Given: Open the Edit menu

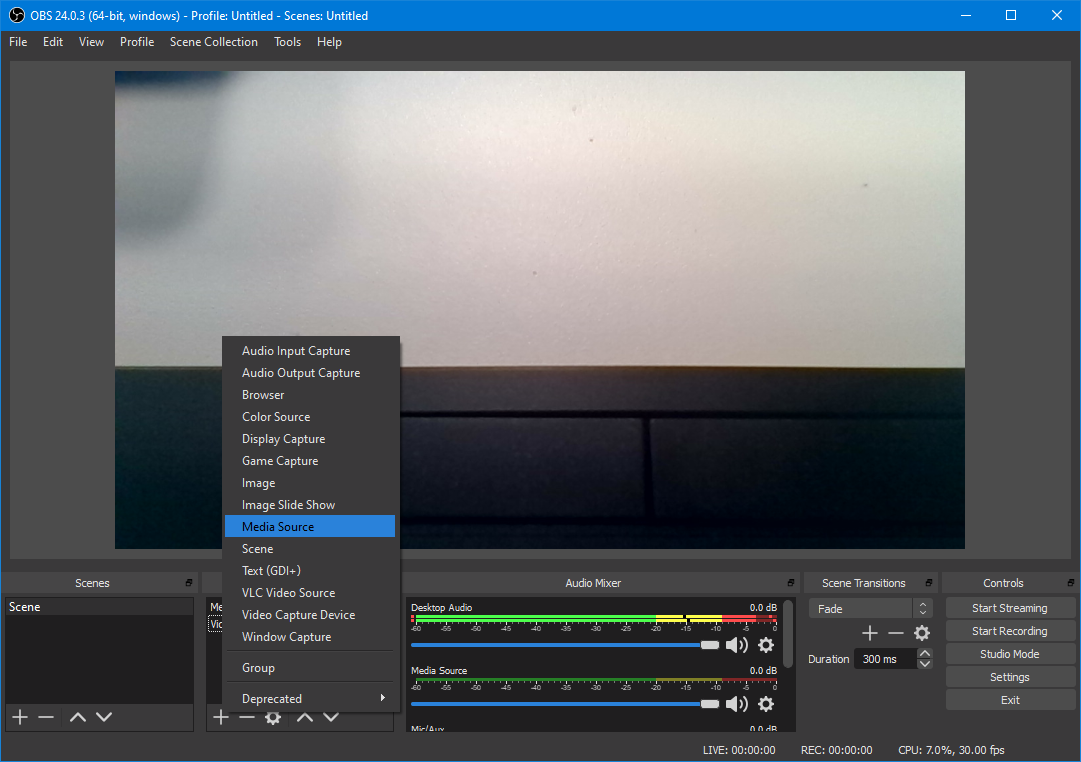Looking at the screenshot, I should tap(52, 42).
